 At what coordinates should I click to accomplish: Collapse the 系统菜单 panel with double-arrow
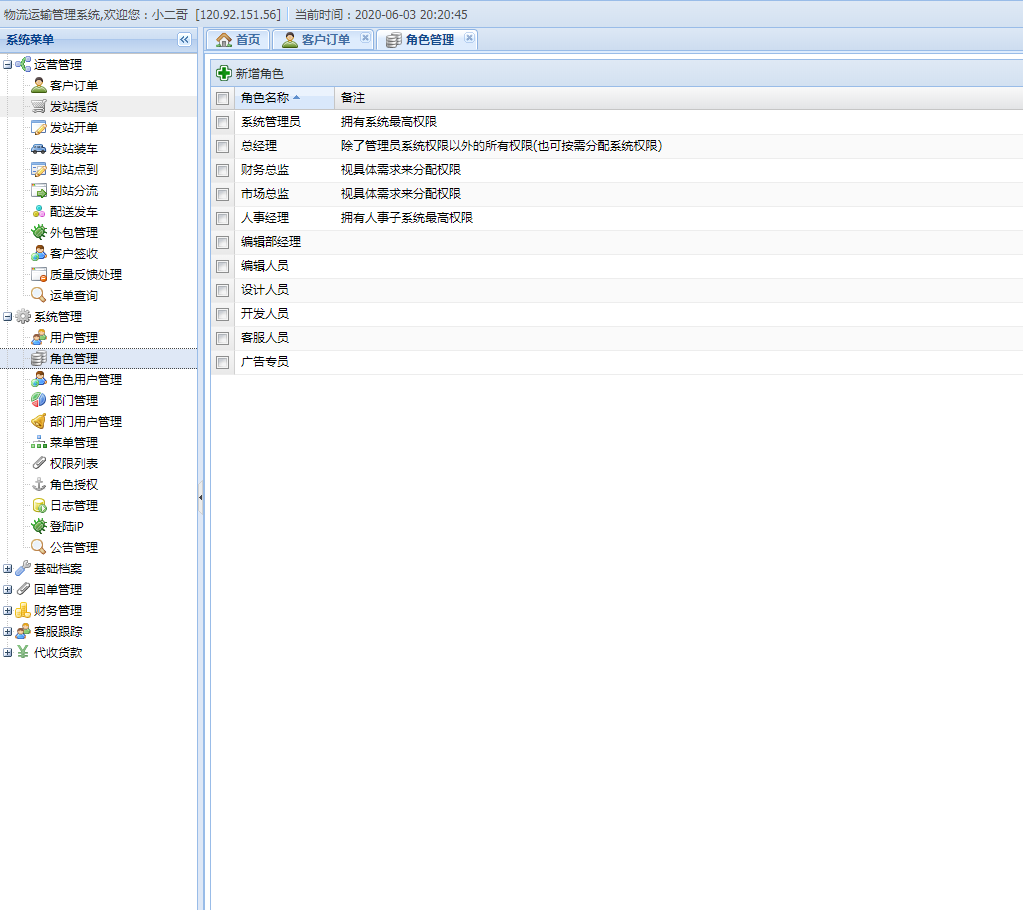[x=185, y=40]
